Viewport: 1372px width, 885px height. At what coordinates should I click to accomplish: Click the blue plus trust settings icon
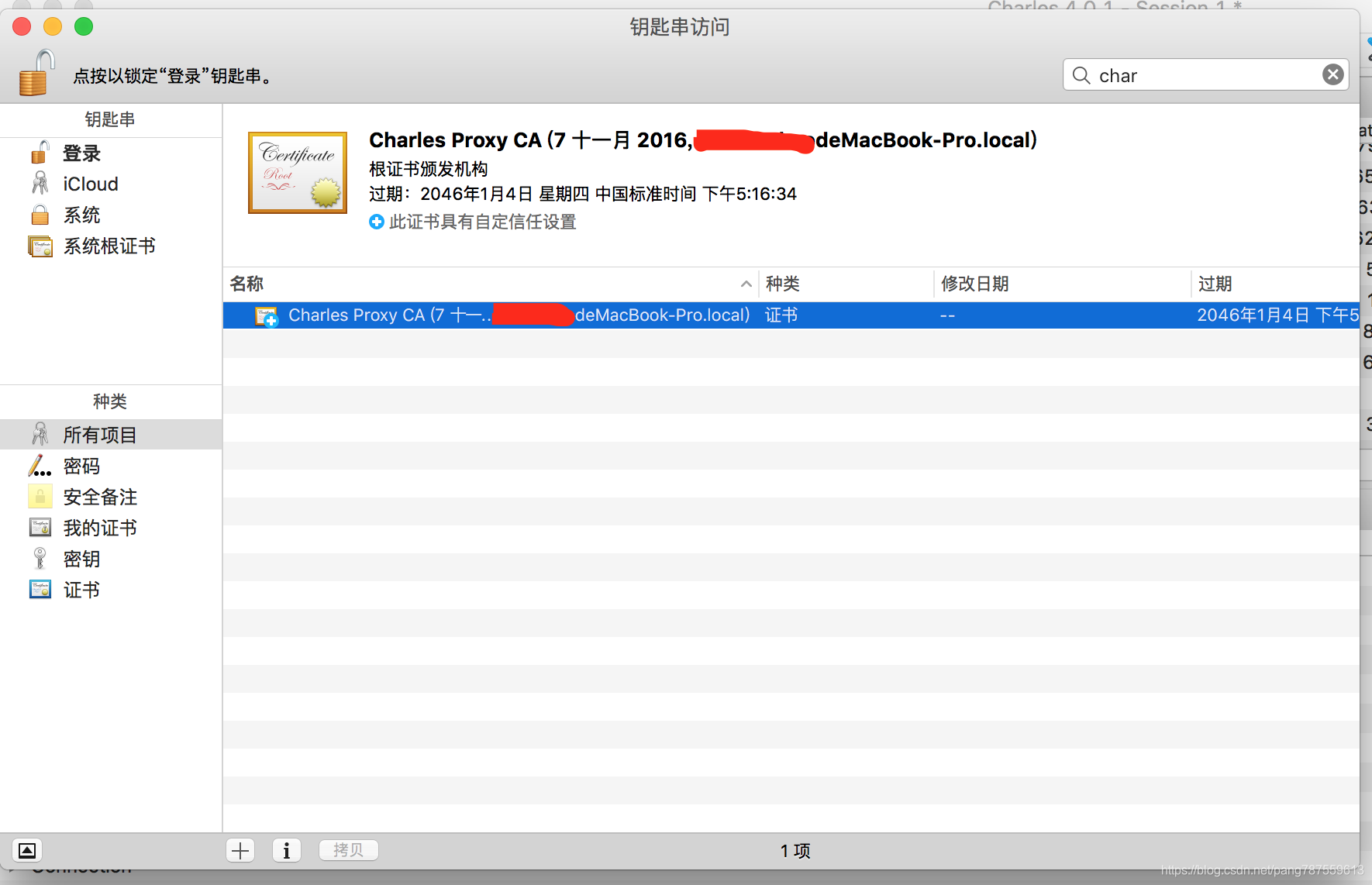[377, 222]
